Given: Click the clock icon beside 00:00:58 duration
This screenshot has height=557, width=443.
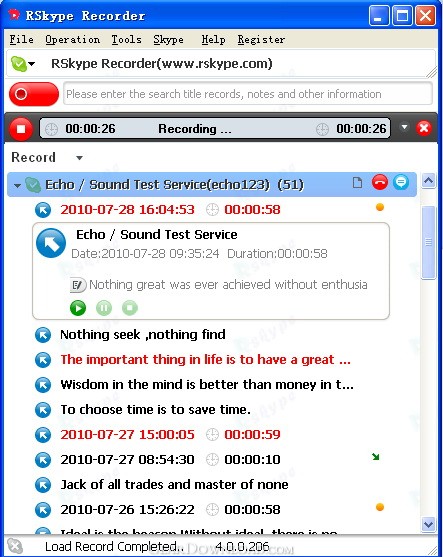Looking at the screenshot, I should click(x=212, y=210).
